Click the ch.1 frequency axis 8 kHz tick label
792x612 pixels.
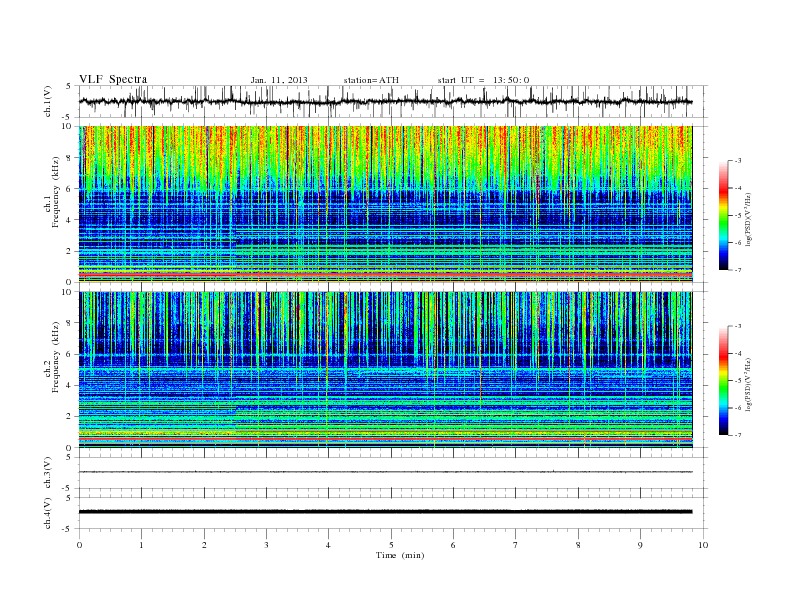point(69,158)
